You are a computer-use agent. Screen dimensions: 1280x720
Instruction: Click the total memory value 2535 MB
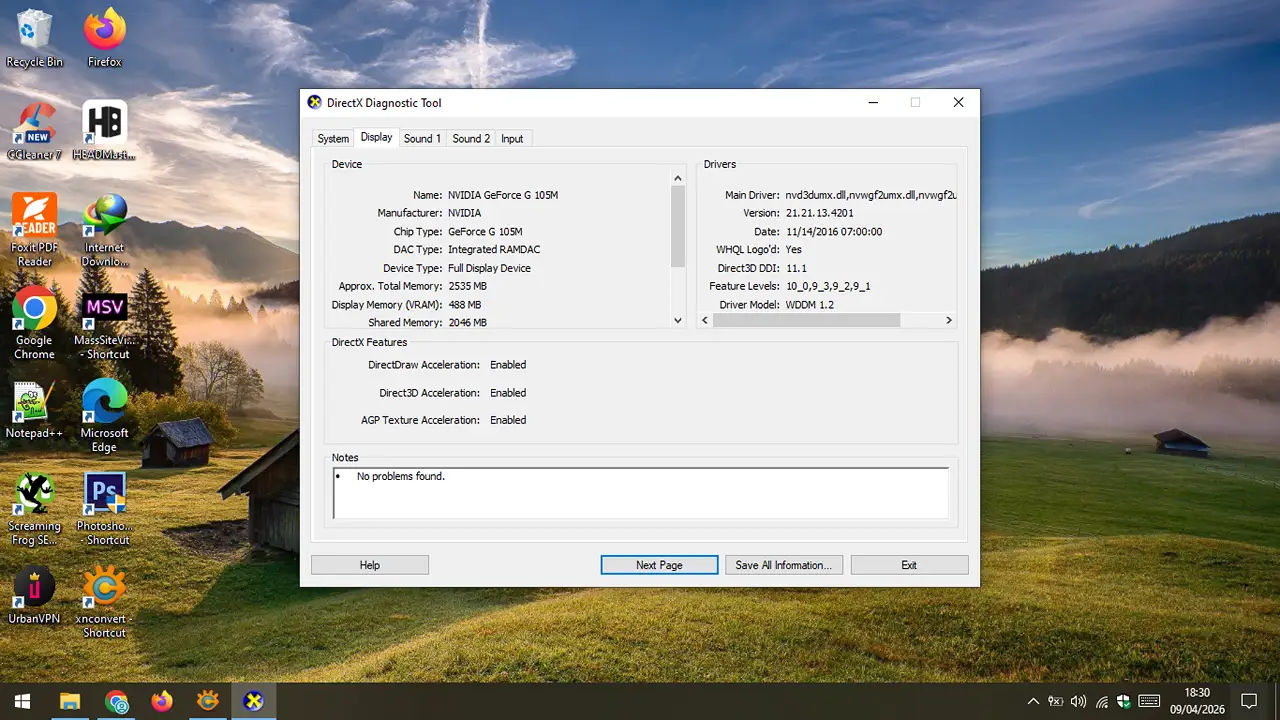coord(467,286)
